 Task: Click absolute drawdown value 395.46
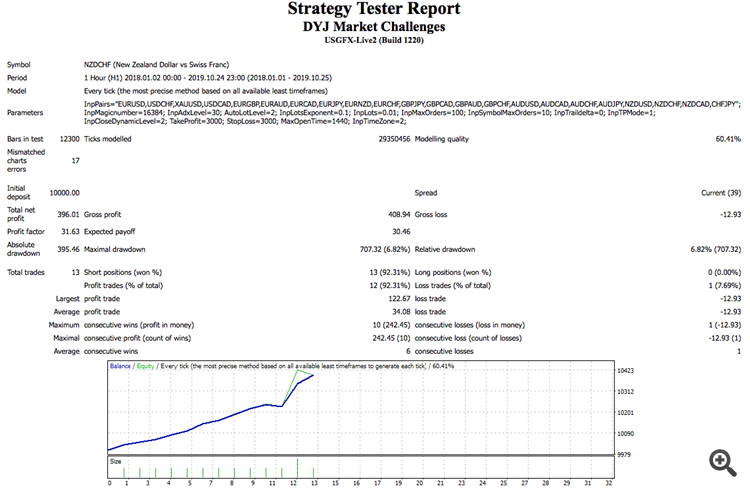tap(68, 249)
